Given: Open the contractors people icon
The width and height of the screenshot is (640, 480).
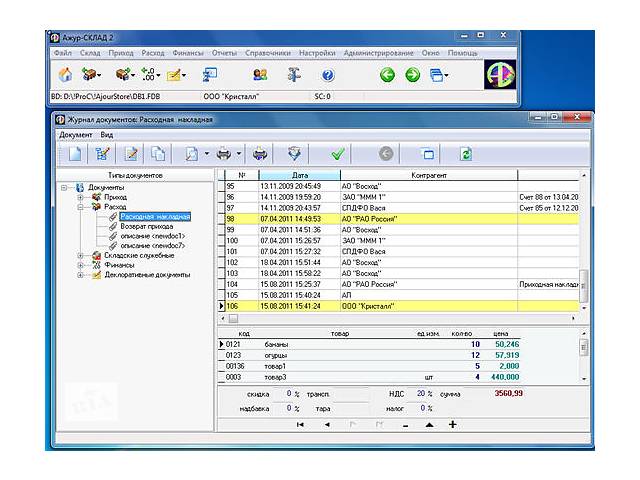Looking at the screenshot, I should click(260, 75).
